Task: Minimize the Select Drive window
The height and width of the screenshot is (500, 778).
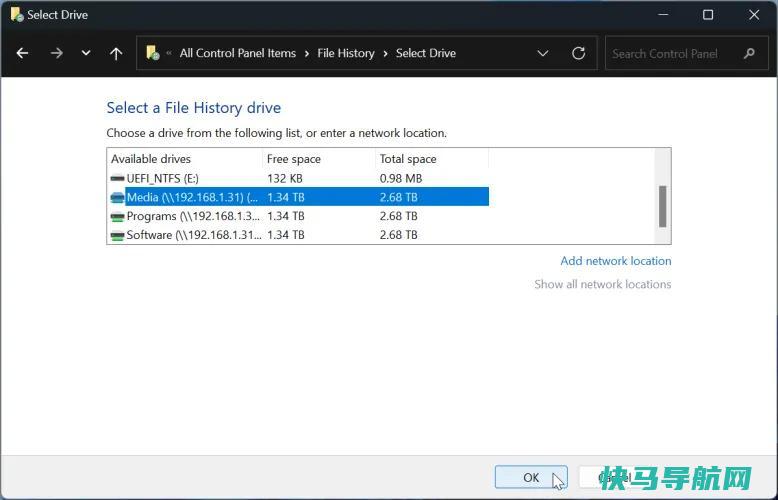Action: click(x=663, y=15)
